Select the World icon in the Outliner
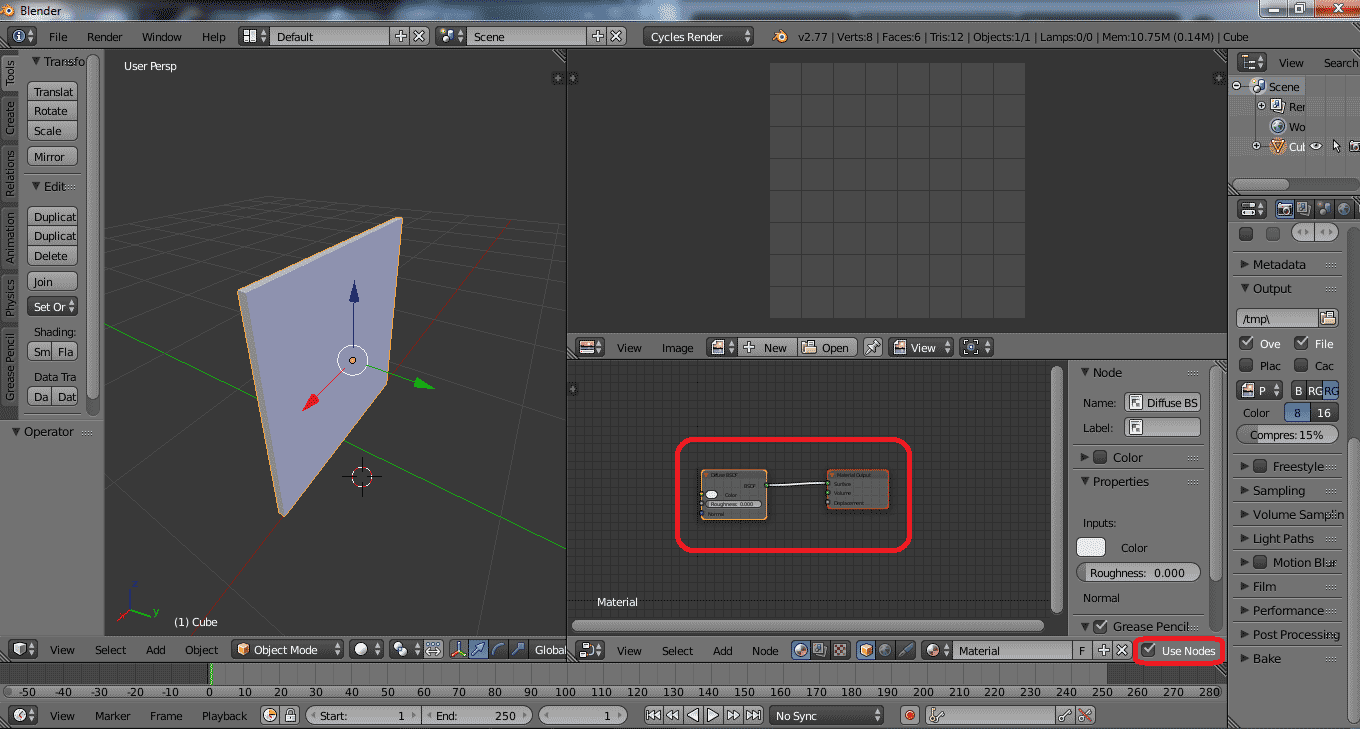1360x729 pixels. 1278,126
